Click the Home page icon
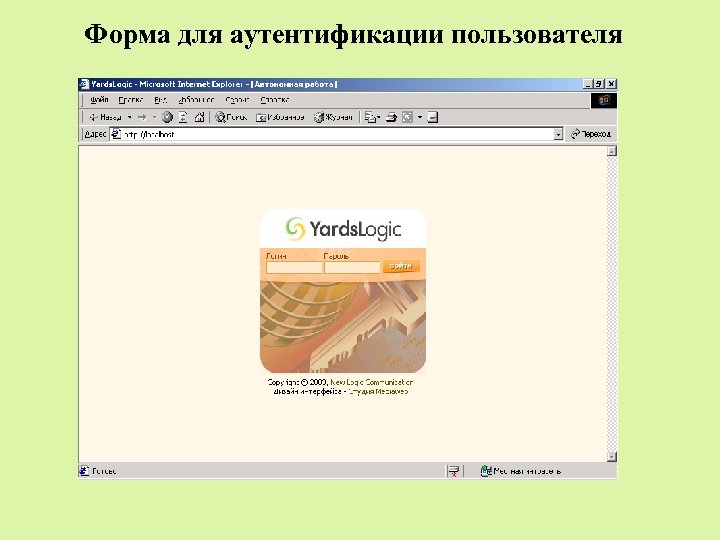The height and width of the screenshot is (540, 720). click(199, 118)
